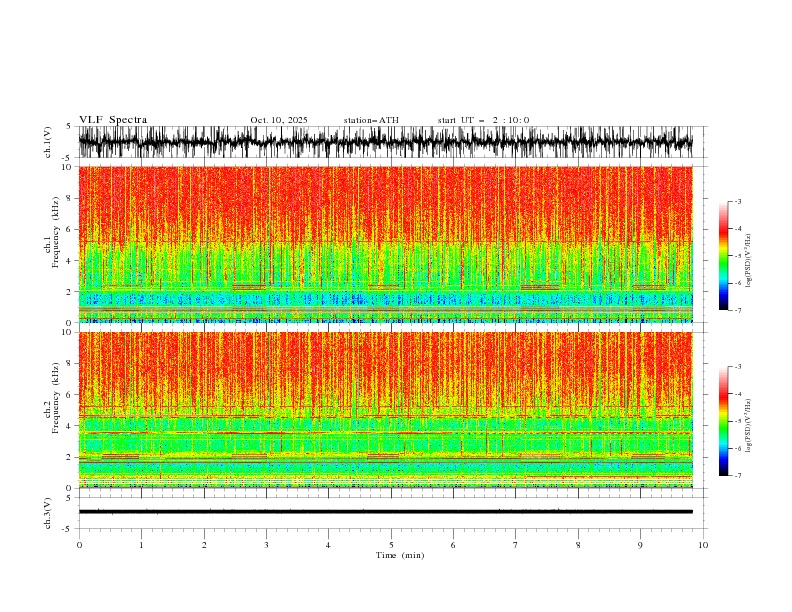Click the time axis tick label "5"
792x612 pixels.
(391, 545)
